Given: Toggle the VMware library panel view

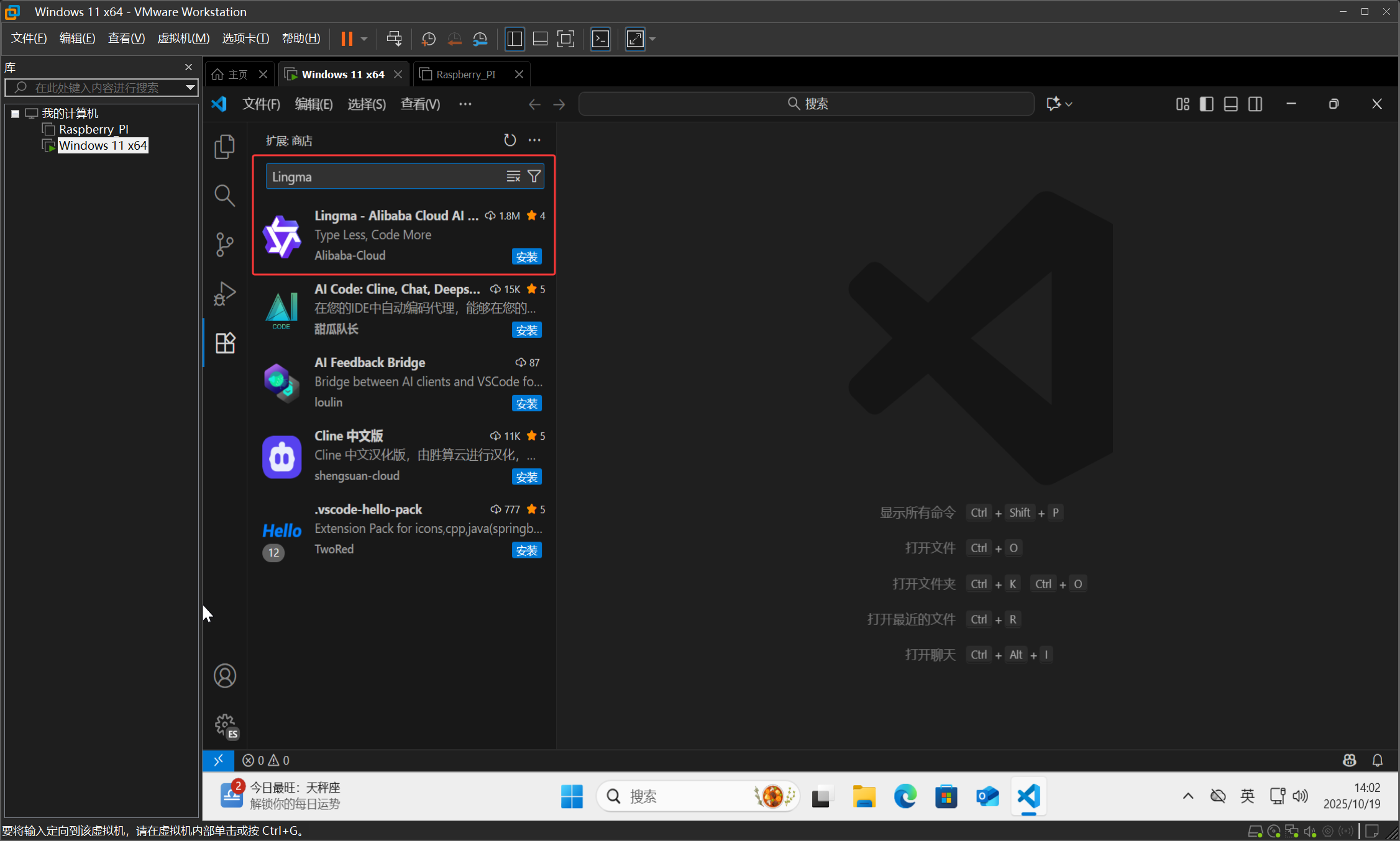Looking at the screenshot, I should (515, 39).
